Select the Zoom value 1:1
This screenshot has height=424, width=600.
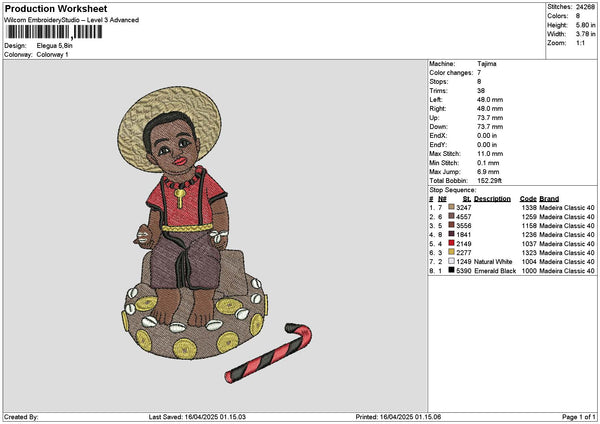coord(580,43)
